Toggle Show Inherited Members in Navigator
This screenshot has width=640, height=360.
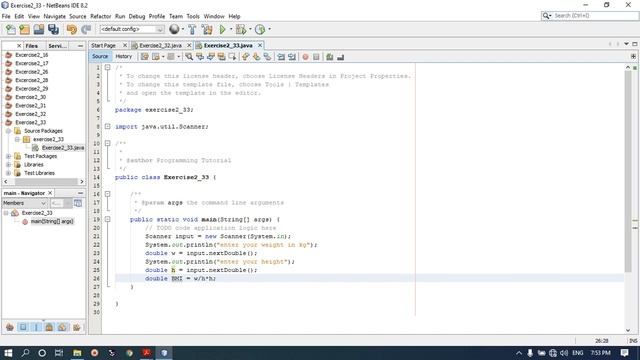[10, 327]
